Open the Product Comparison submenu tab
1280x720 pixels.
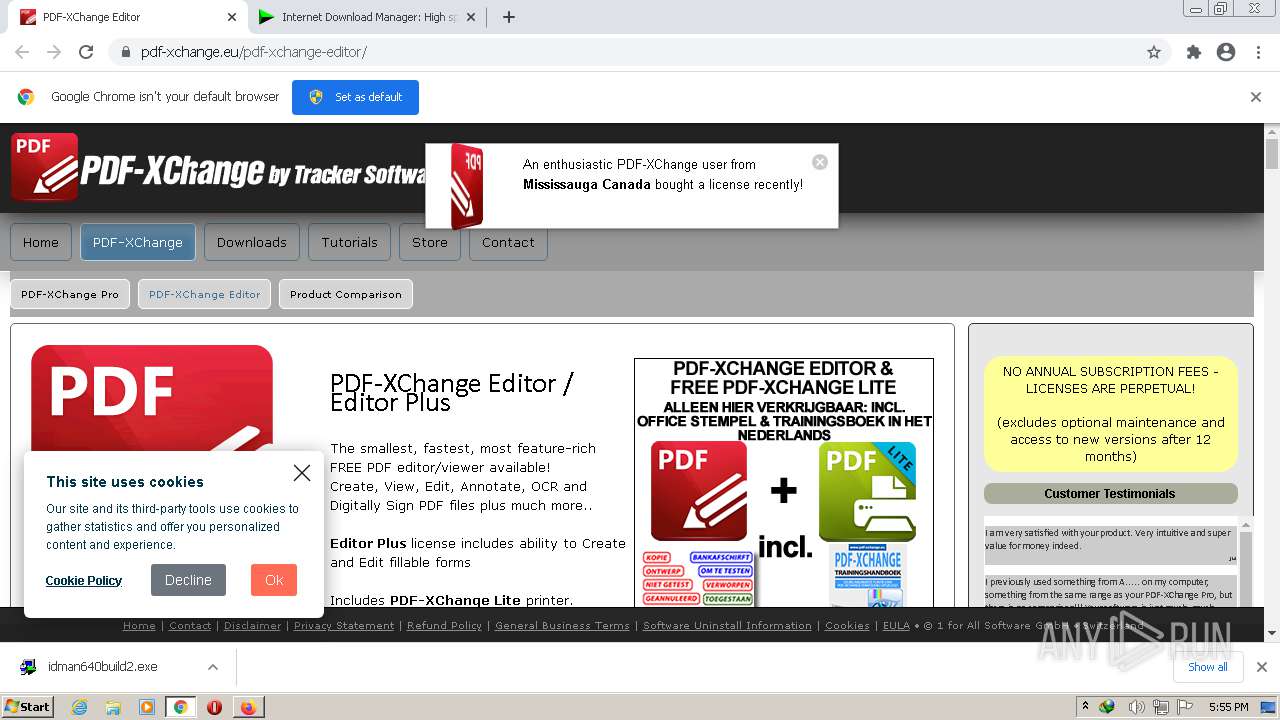coord(346,294)
